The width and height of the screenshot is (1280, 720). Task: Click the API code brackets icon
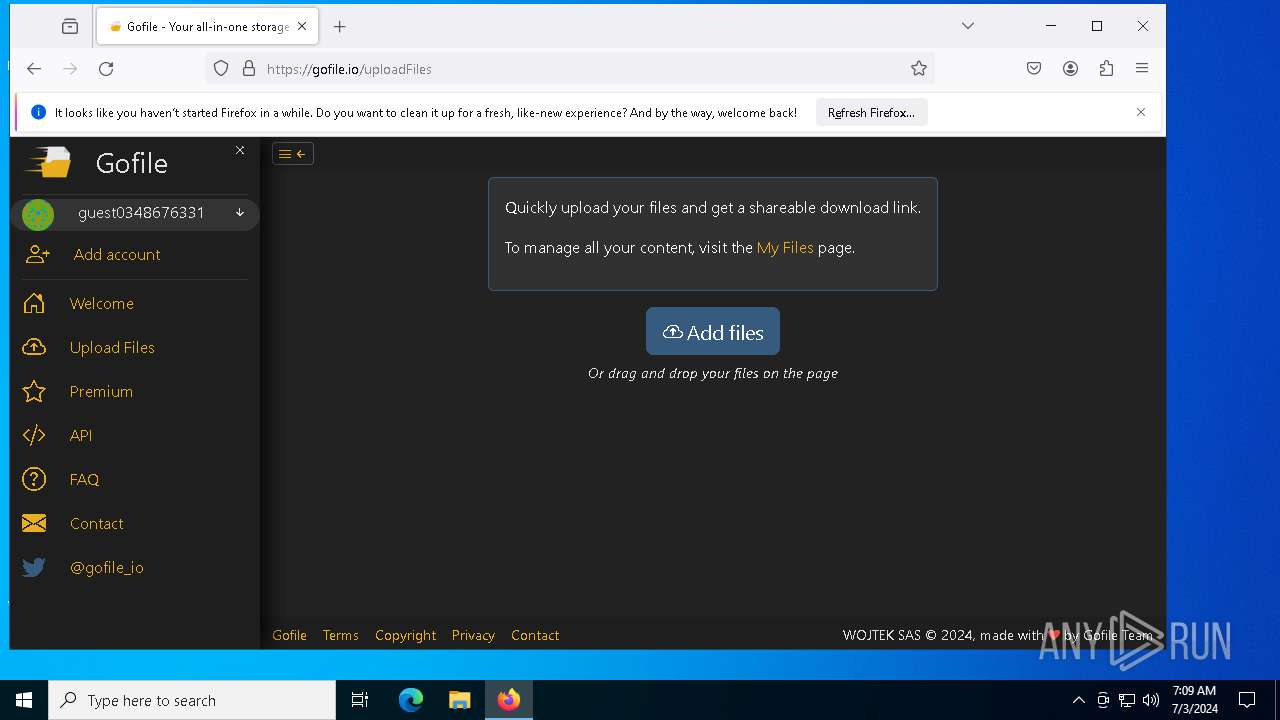(34, 435)
